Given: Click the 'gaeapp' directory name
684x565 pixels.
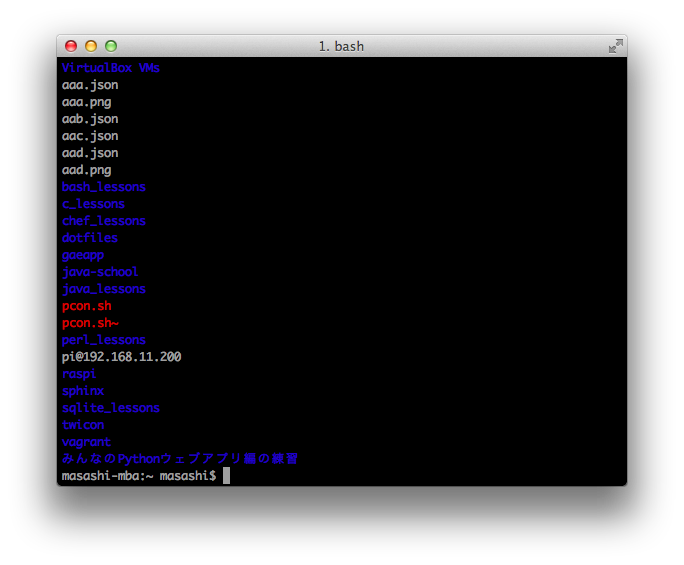Looking at the screenshot, I should [83, 255].
